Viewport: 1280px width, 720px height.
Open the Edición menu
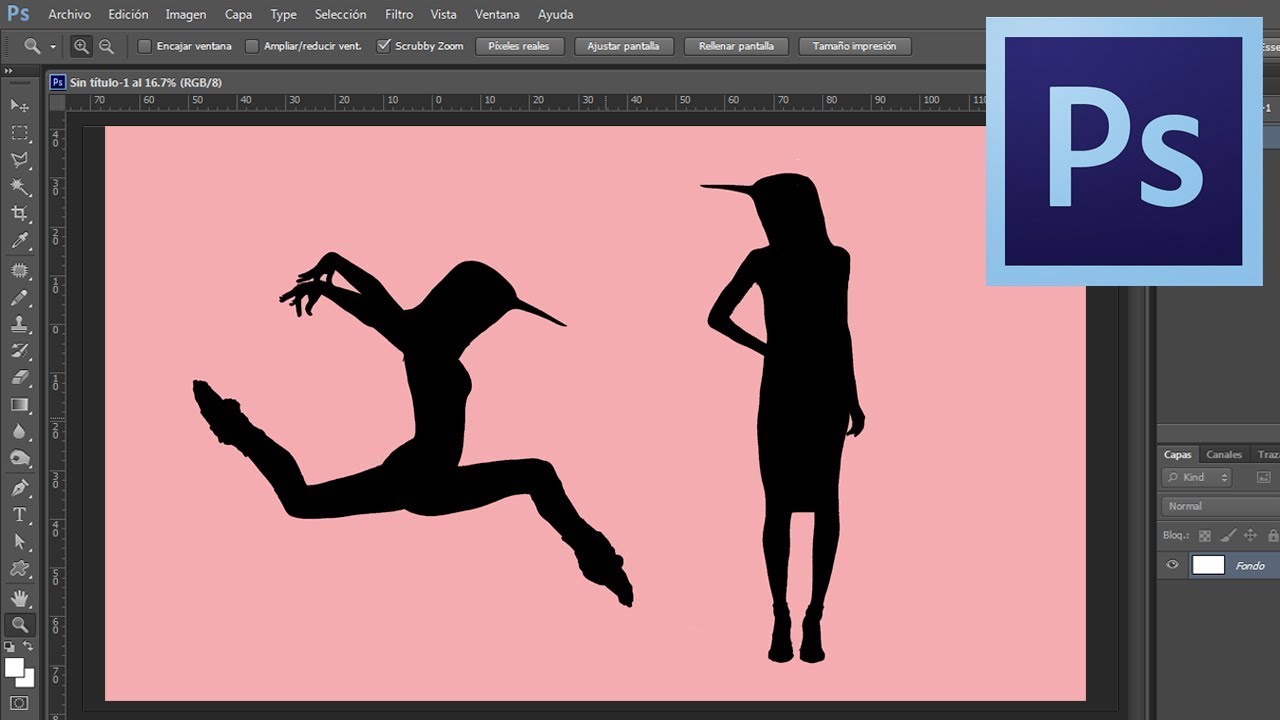[x=128, y=14]
